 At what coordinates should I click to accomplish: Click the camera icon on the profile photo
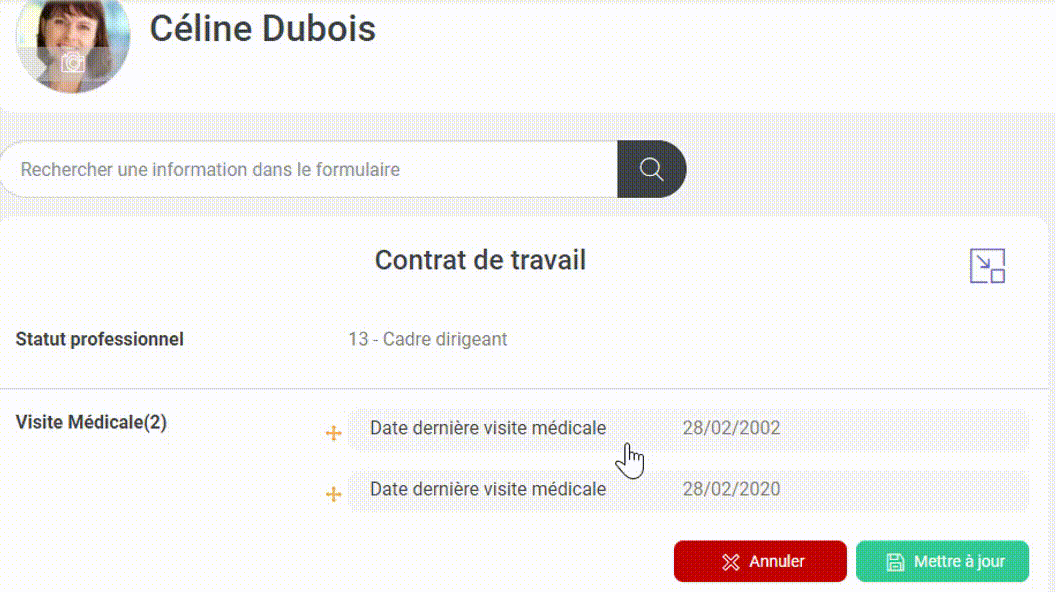point(73,63)
